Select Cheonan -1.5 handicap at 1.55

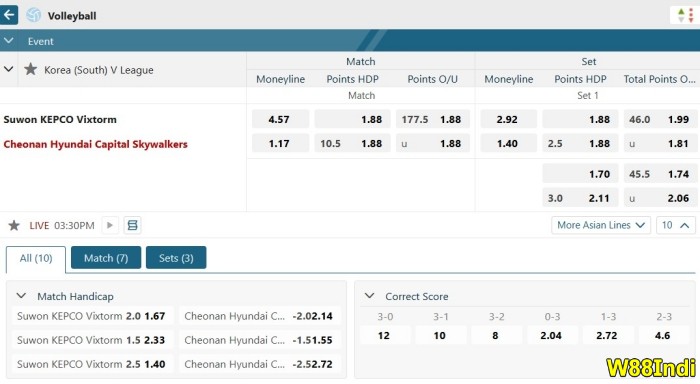coord(260,340)
